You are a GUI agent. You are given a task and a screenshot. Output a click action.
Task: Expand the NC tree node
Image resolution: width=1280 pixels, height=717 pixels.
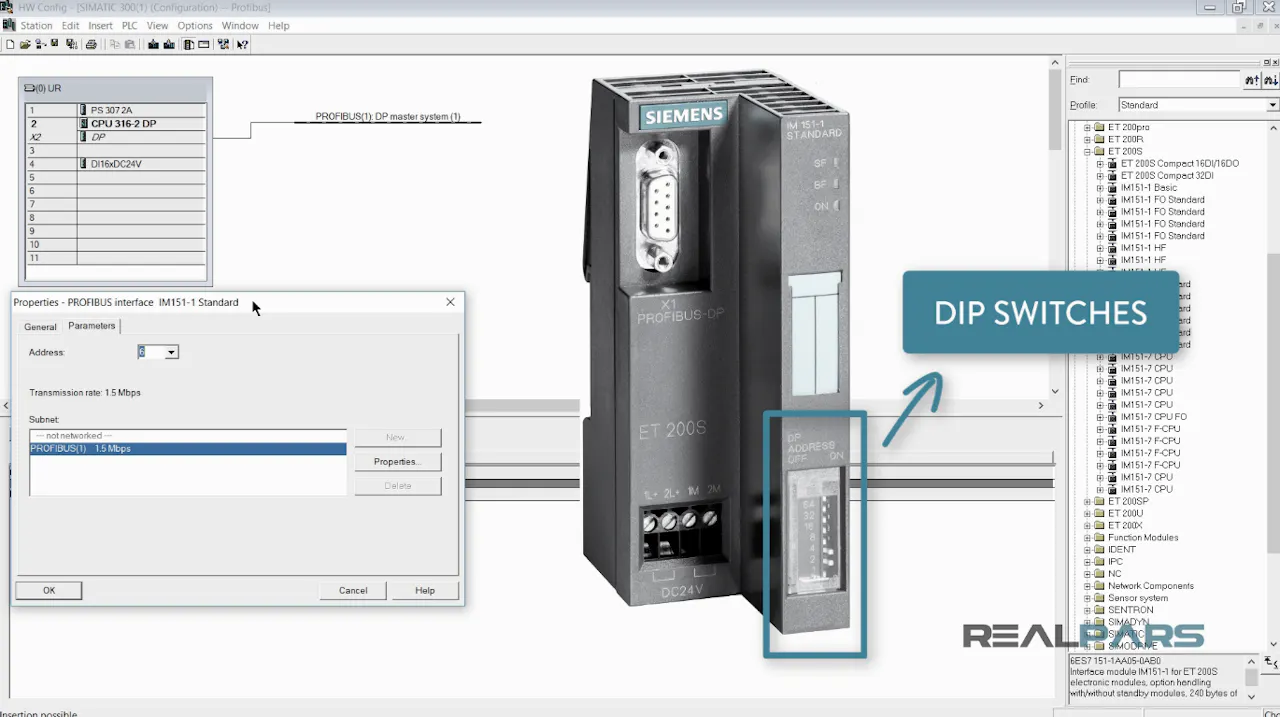pyautogui.click(x=1087, y=574)
